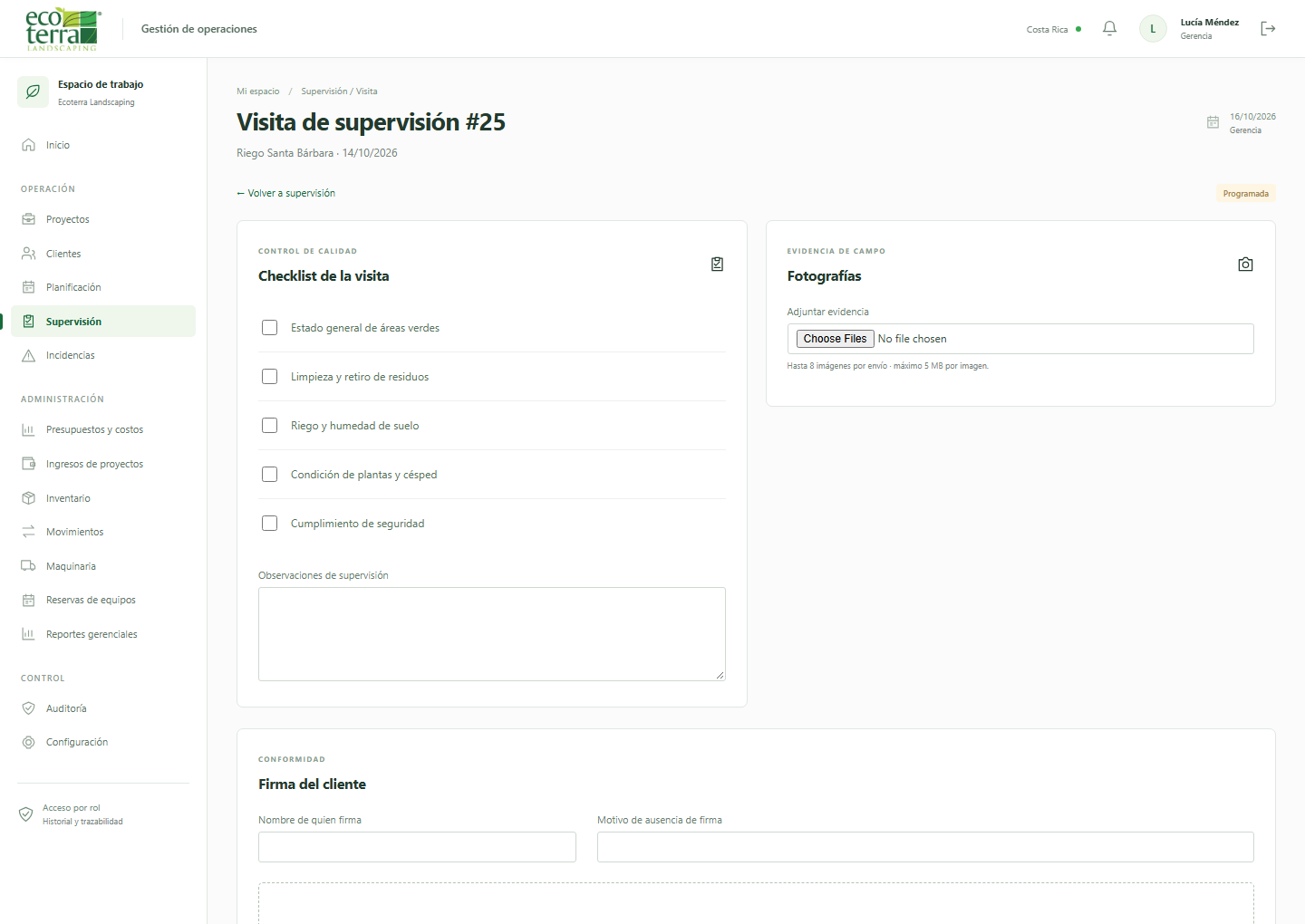Image resolution: width=1305 pixels, height=924 pixels.
Task: Click Volver a supervisión link
Action: click(285, 193)
